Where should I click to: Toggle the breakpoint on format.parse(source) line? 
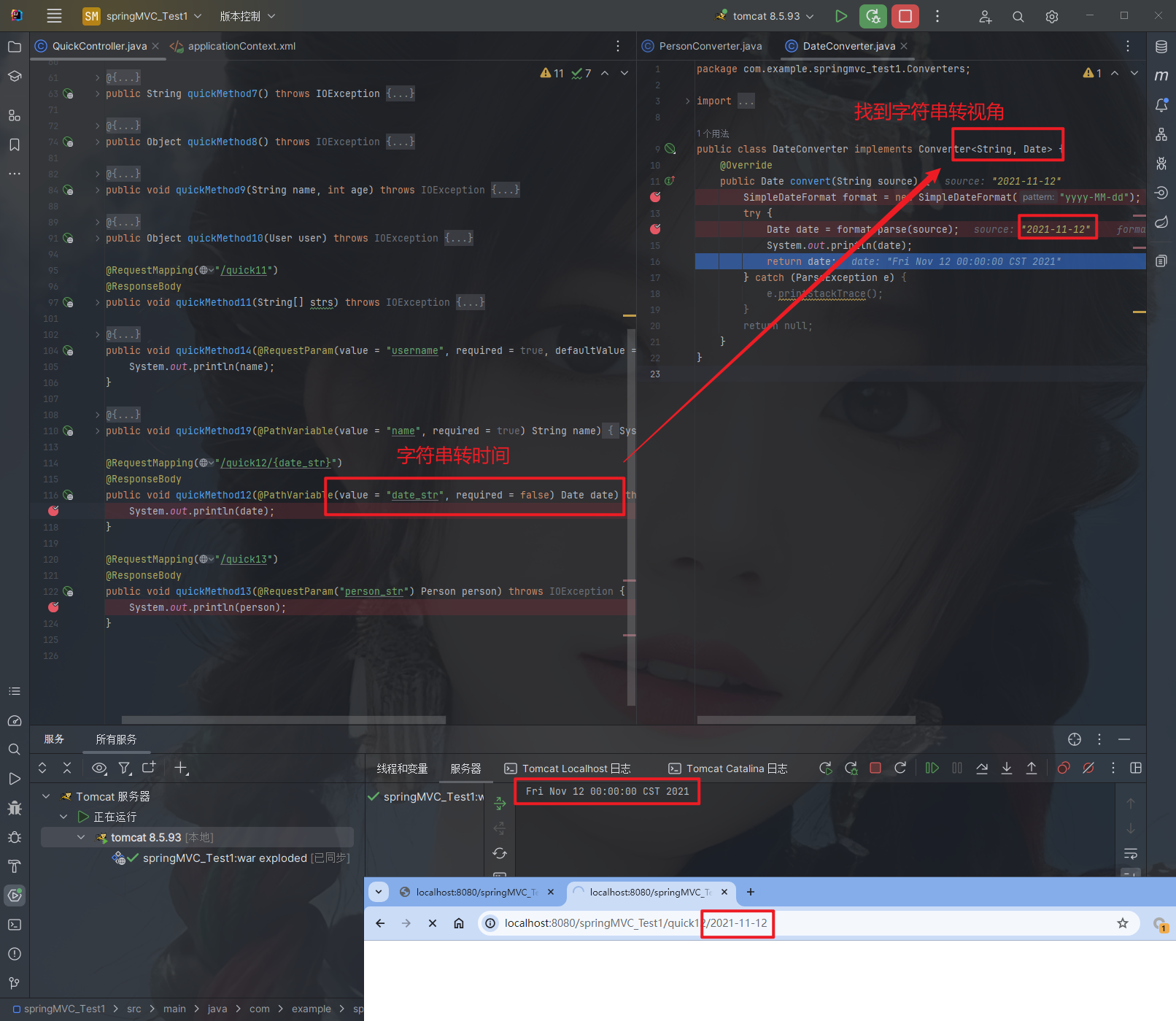pos(655,229)
